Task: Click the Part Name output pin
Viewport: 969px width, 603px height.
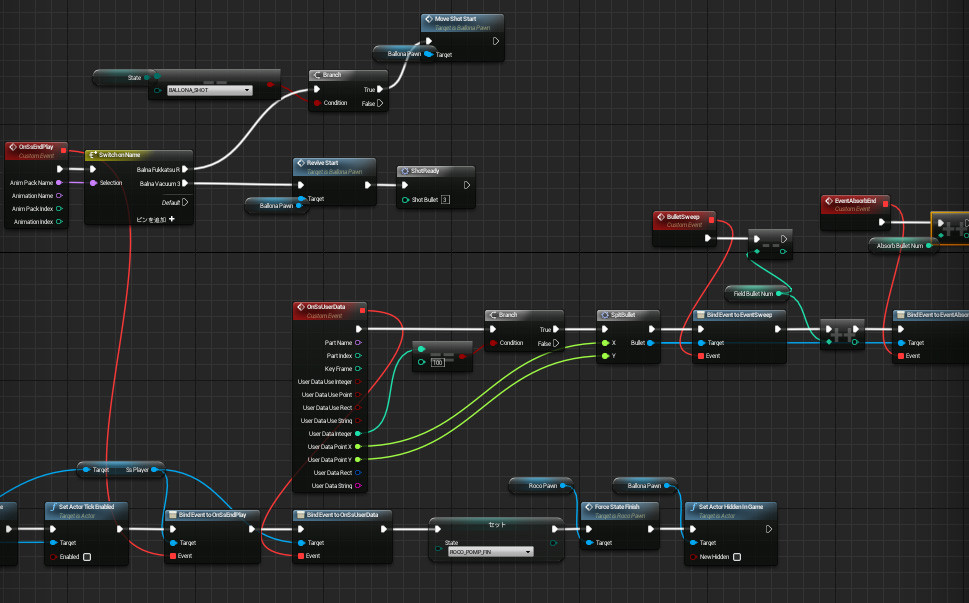Action: [x=358, y=343]
